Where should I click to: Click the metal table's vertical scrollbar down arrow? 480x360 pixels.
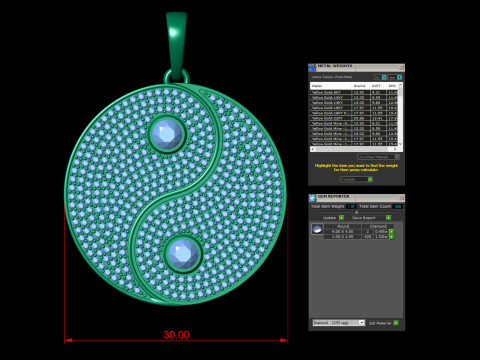(x=400, y=144)
